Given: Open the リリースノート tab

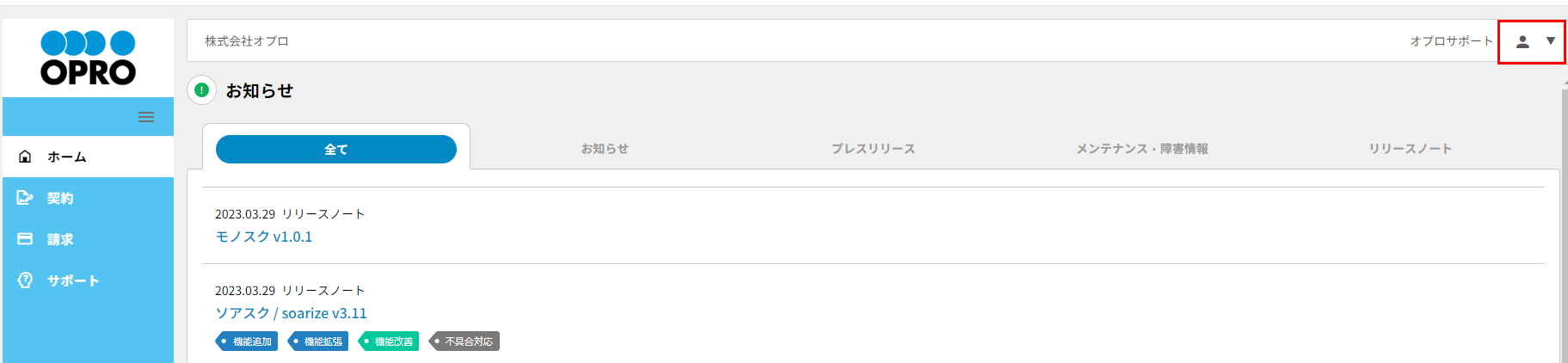Looking at the screenshot, I should 1411,149.
